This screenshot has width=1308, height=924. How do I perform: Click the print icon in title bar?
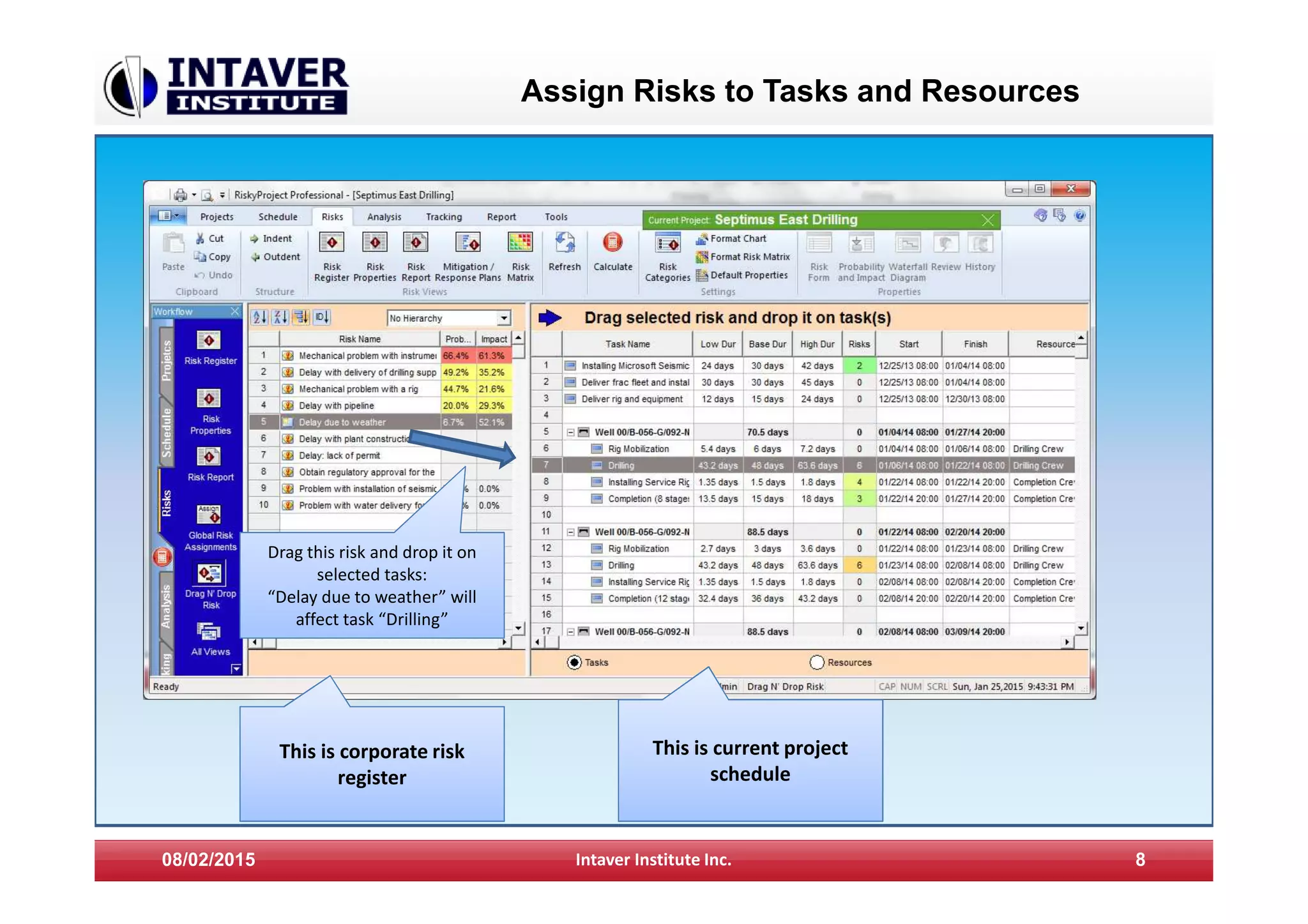coord(181,195)
